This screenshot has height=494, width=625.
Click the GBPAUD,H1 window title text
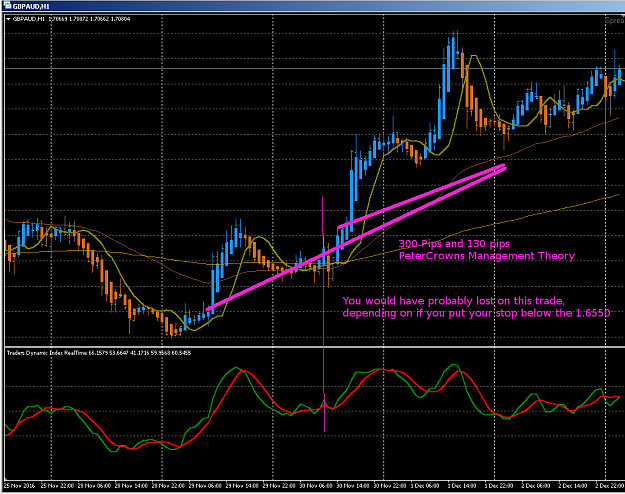31,6
